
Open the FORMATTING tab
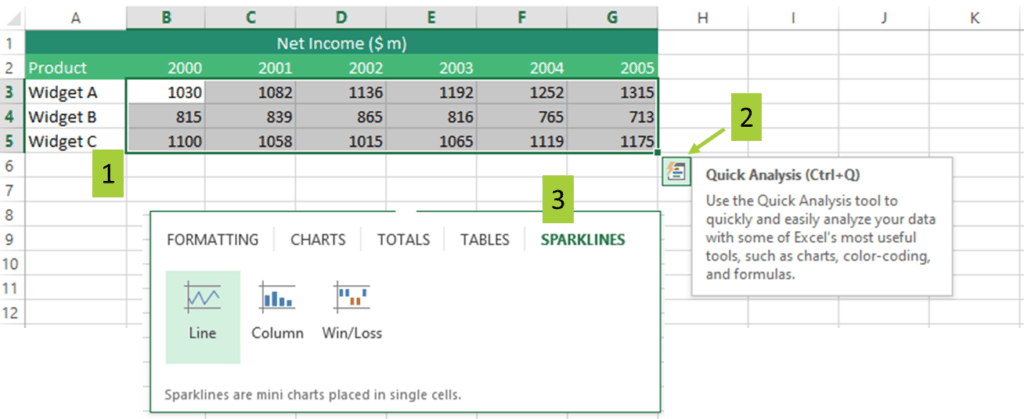[212, 240]
